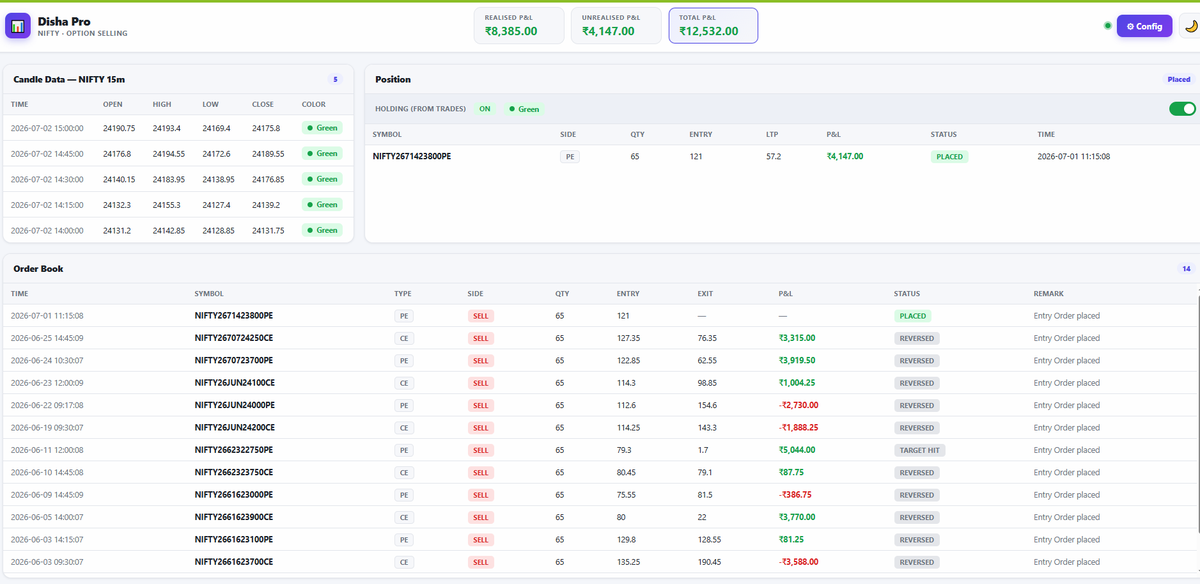Click CE type badge for NIFTY2670724250CE
The height and width of the screenshot is (584, 1200).
click(404, 338)
